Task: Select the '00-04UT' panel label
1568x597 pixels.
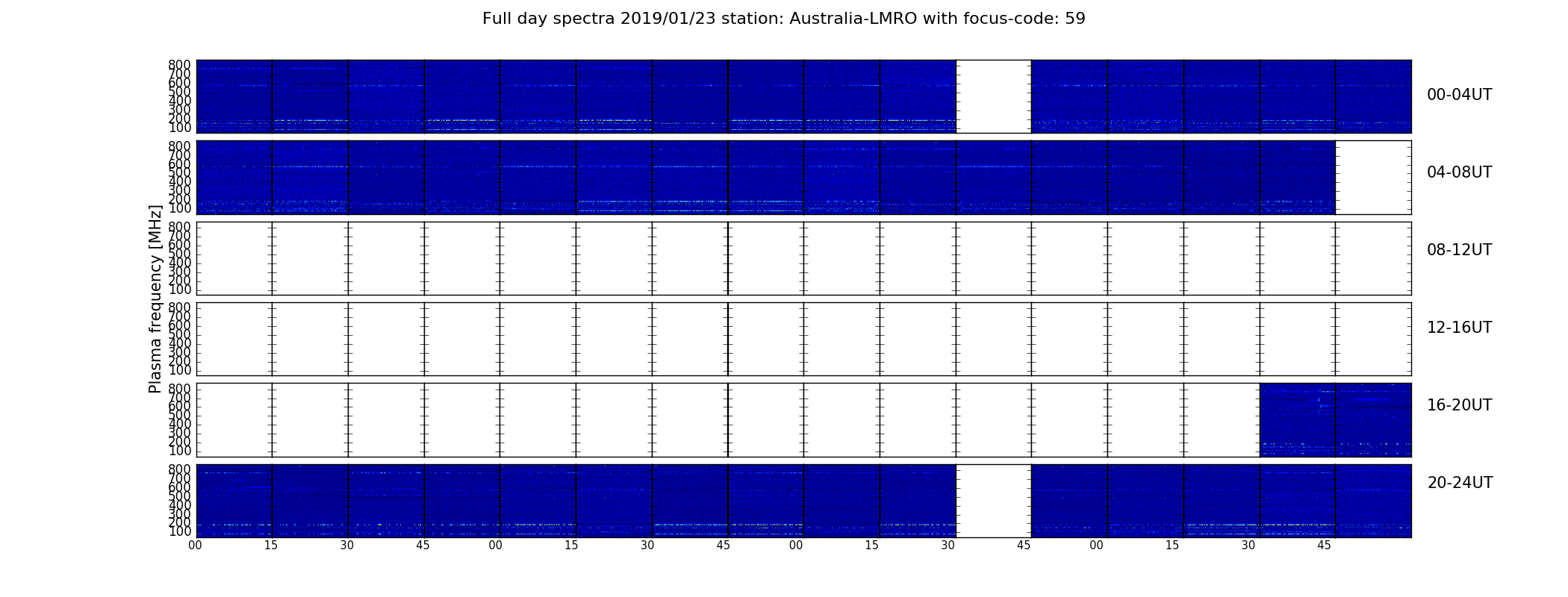Action: point(1459,95)
